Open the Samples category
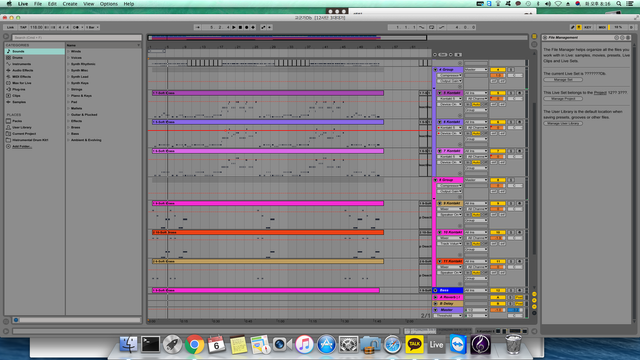The height and width of the screenshot is (360, 640). pyautogui.click(x=19, y=102)
